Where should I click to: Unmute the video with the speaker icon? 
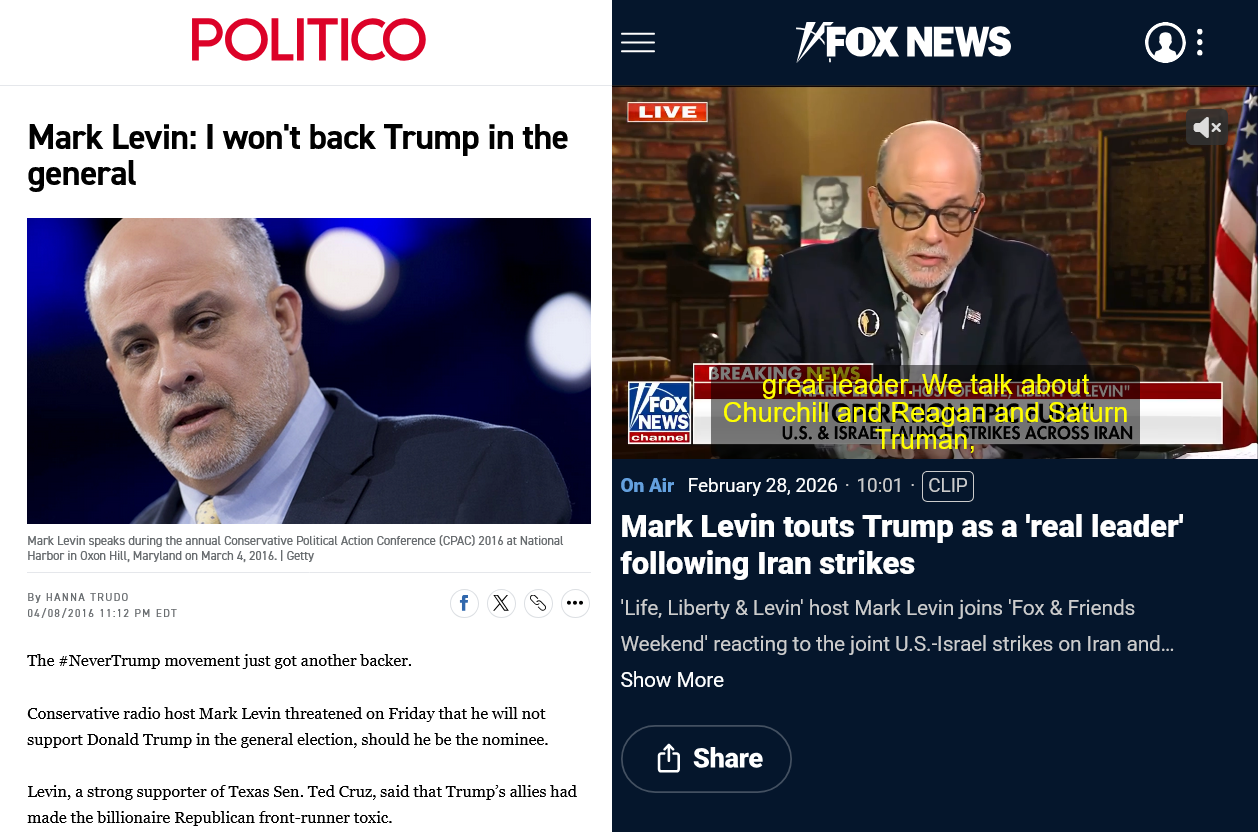coord(1207,127)
